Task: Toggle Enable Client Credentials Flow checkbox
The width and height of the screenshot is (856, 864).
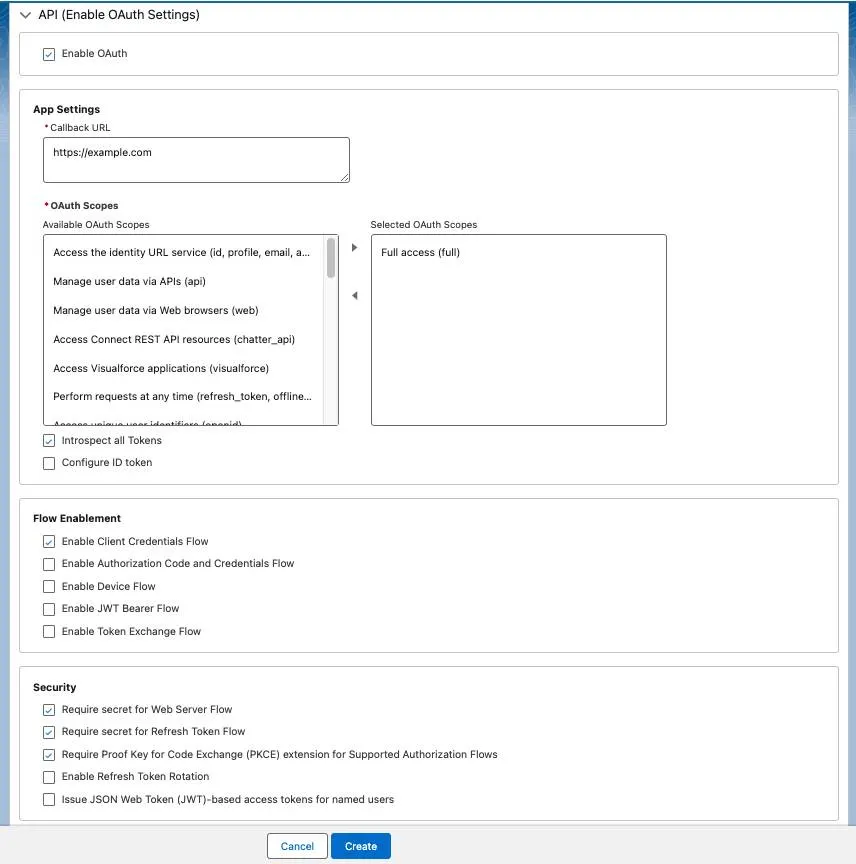Action: (x=49, y=542)
